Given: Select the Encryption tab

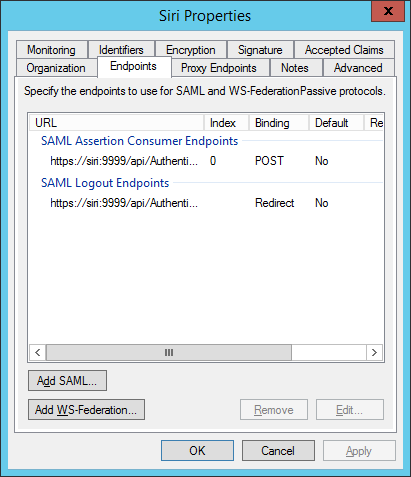Looking at the screenshot, I should pyautogui.click(x=191, y=50).
